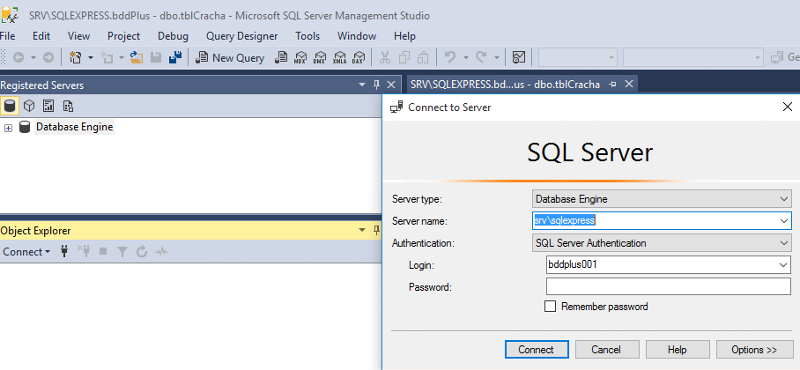
Task: Open the Edit menu
Action: click(41, 36)
